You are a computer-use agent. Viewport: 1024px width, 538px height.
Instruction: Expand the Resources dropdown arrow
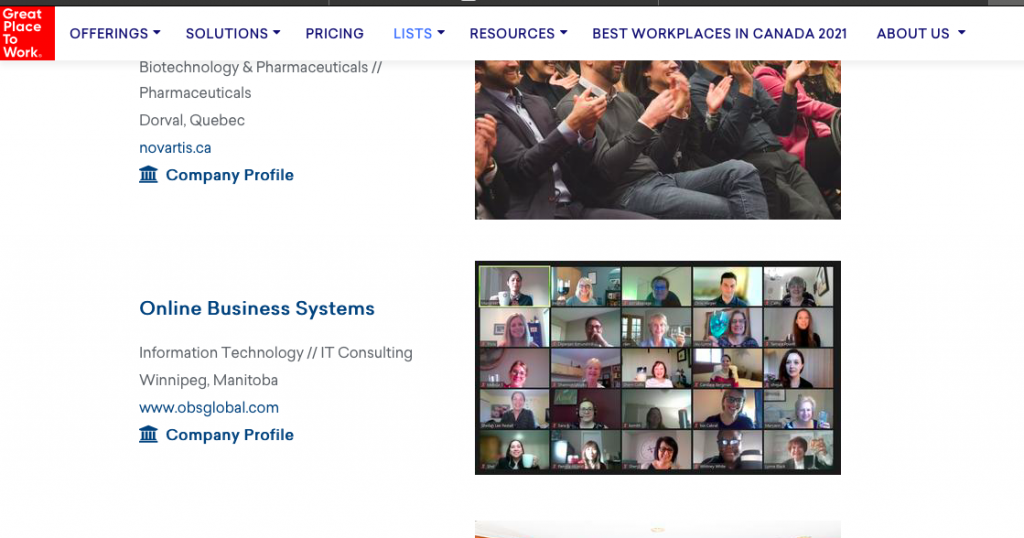pyautogui.click(x=564, y=33)
